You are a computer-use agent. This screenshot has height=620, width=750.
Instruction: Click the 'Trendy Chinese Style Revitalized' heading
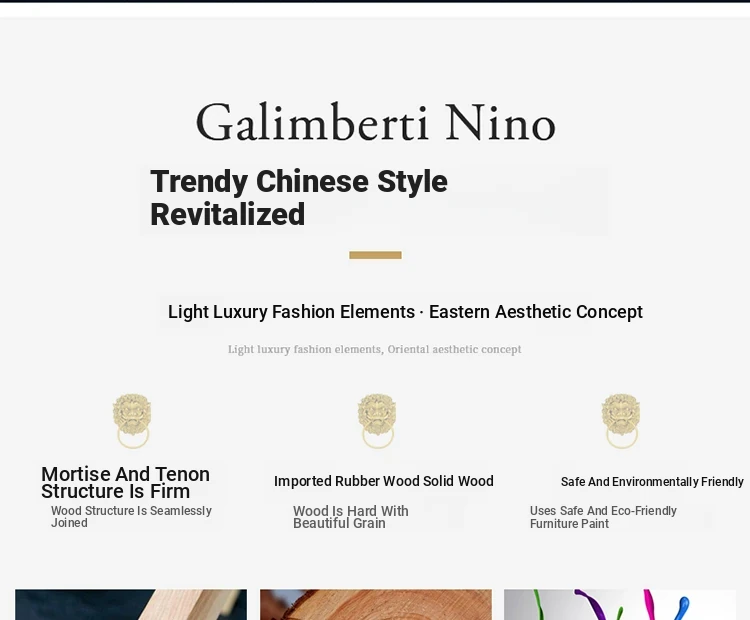coord(299,198)
